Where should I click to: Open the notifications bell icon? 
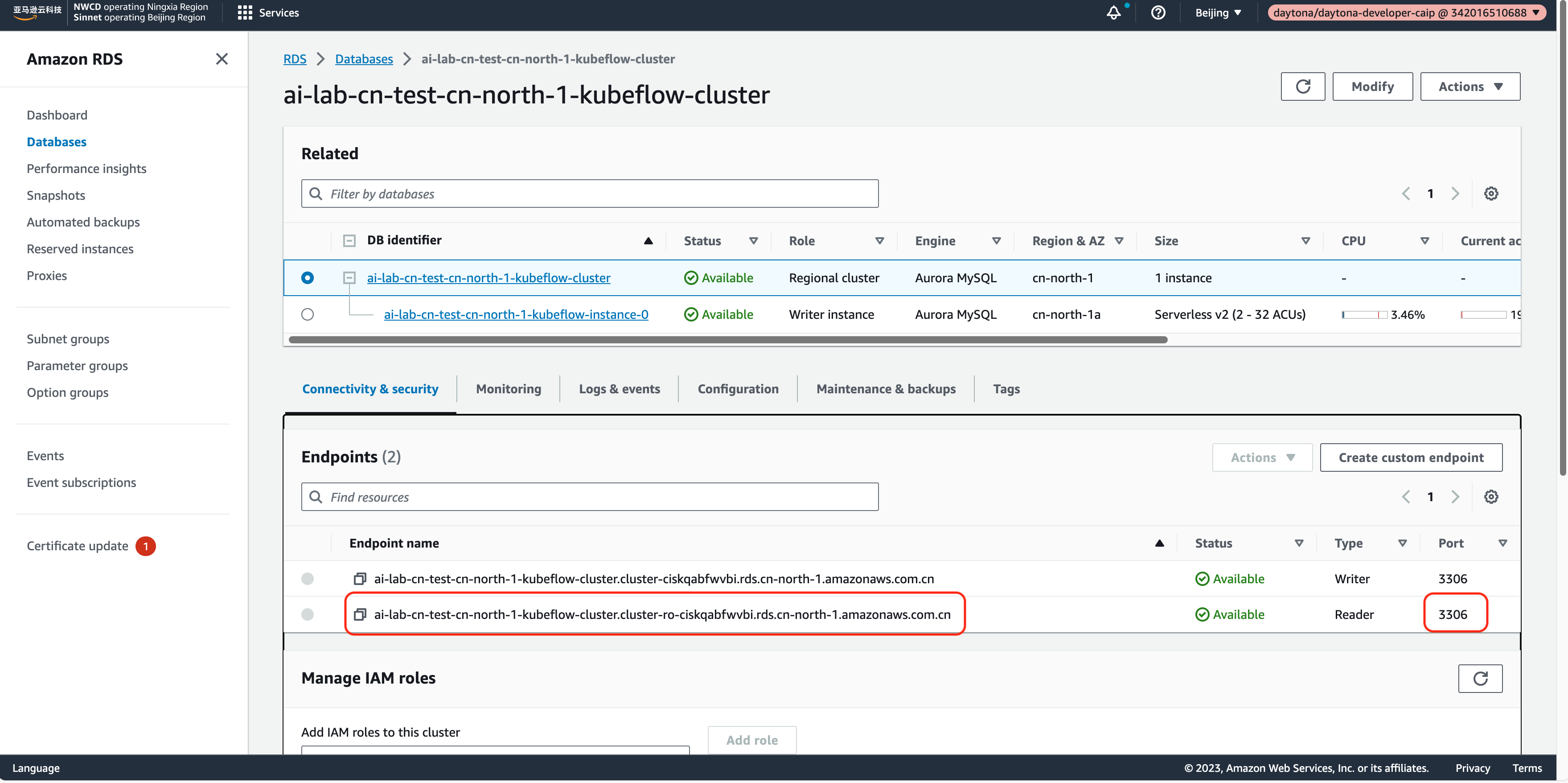[1113, 13]
